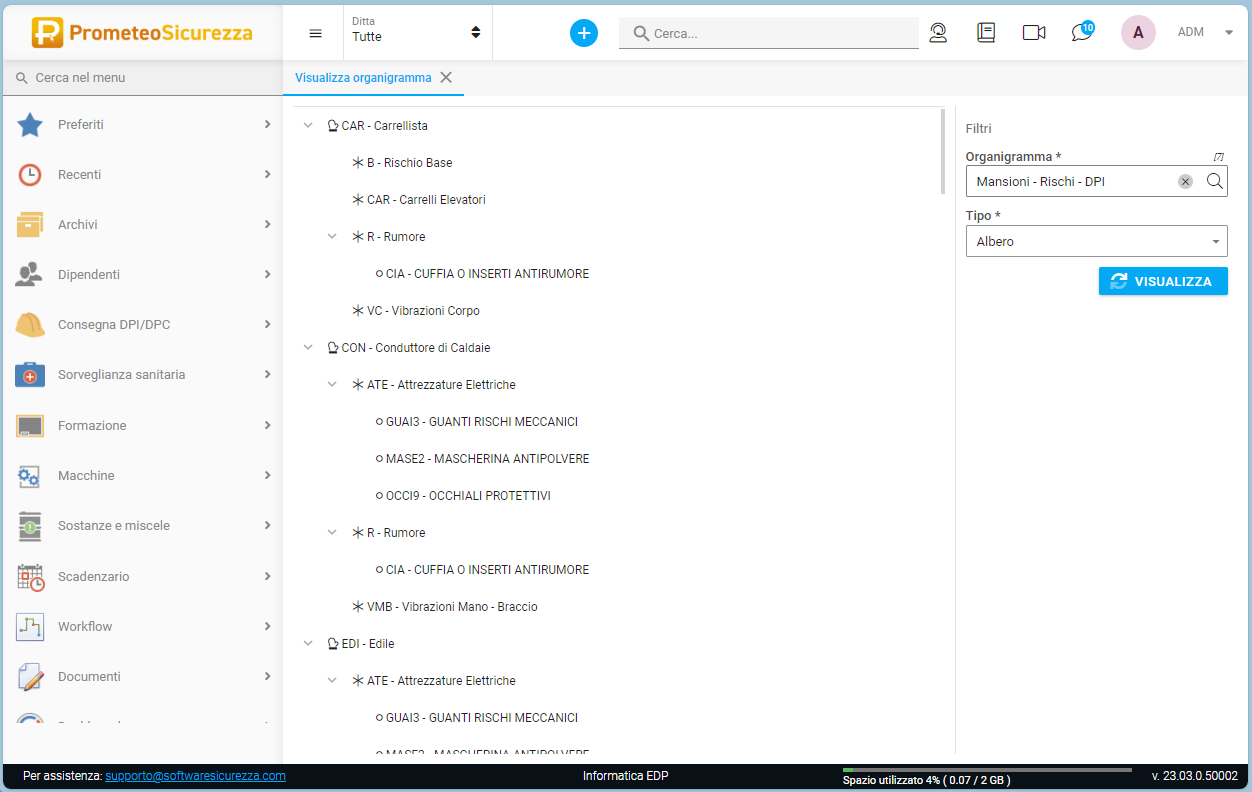Screen dimensions: 1252x792
Task: Open Workflow diagram icon
Action: (x=30, y=626)
